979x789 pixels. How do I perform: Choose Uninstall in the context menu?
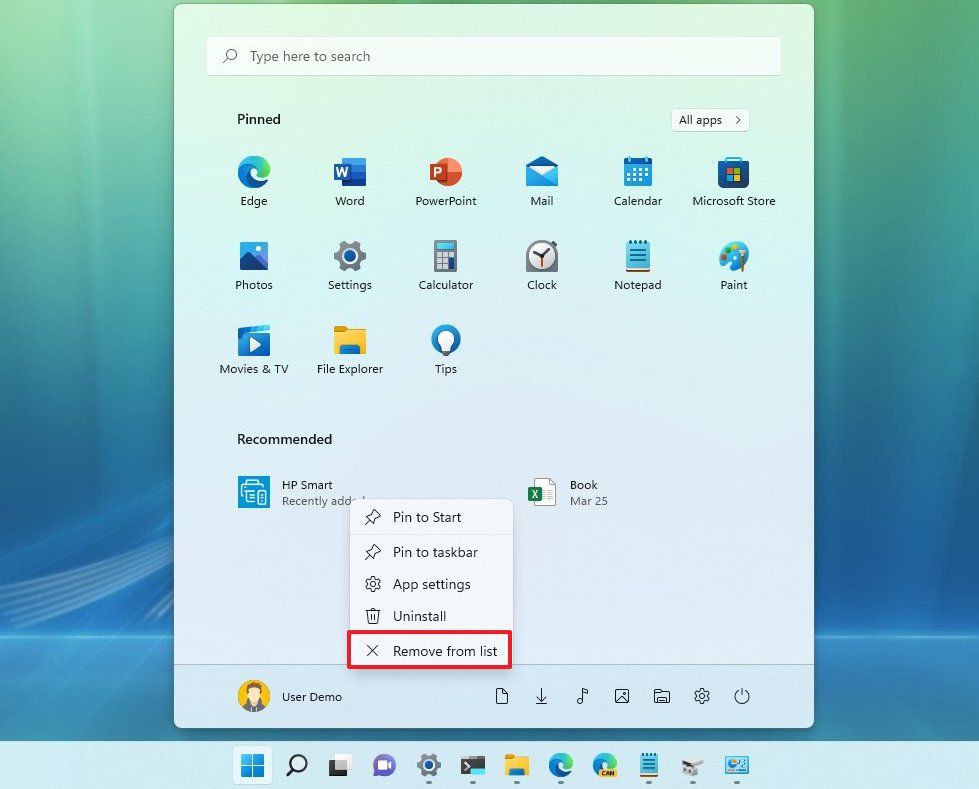pos(418,616)
